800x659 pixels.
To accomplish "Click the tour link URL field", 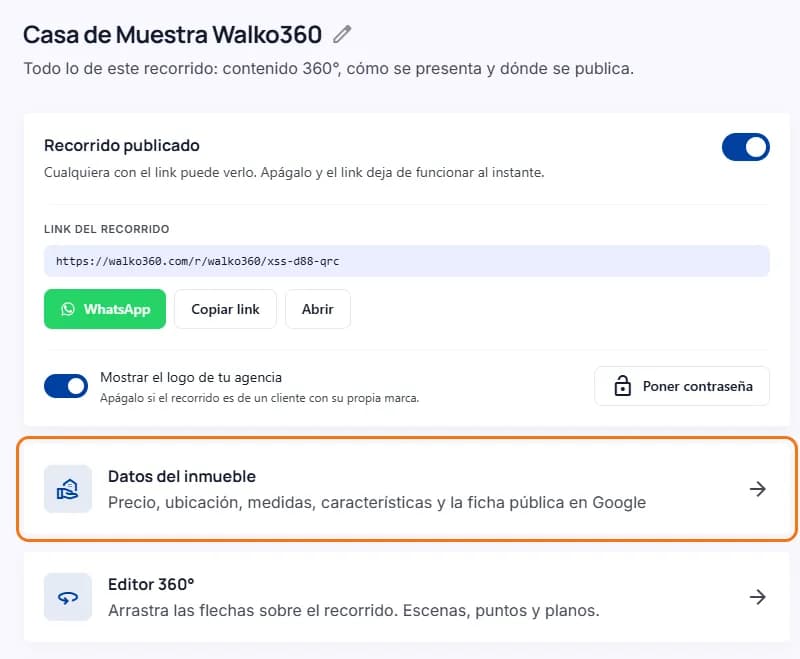I will click(x=406, y=261).
